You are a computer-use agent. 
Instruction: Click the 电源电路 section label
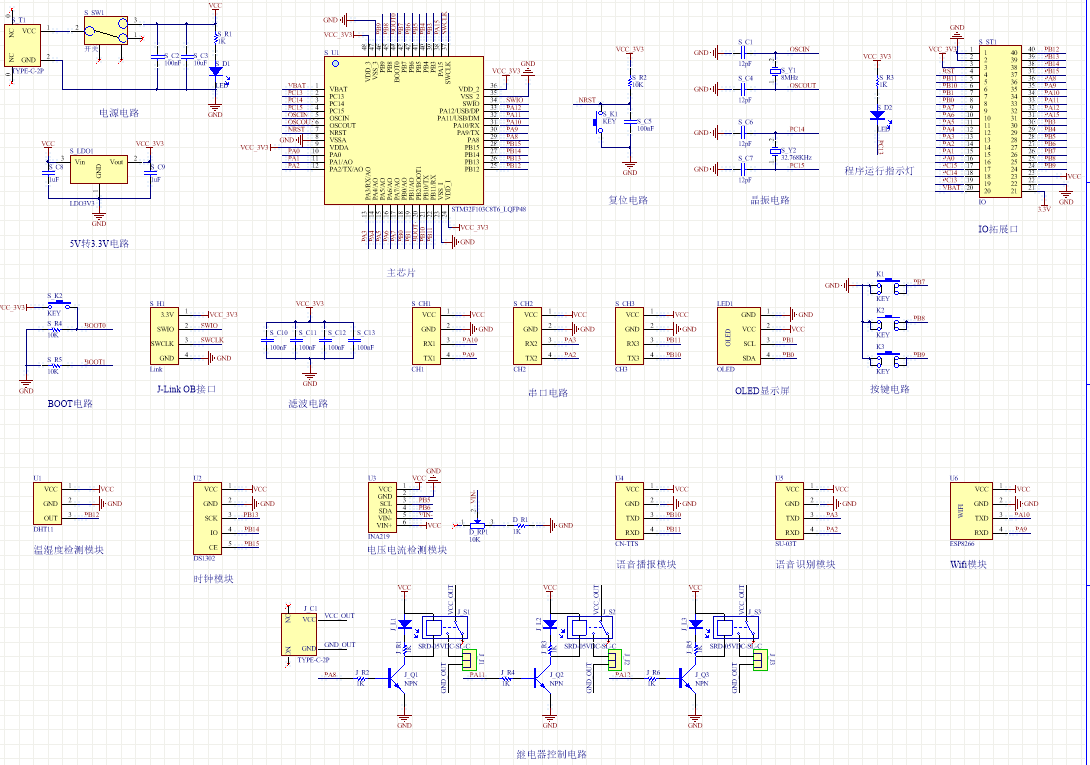point(119,113)
